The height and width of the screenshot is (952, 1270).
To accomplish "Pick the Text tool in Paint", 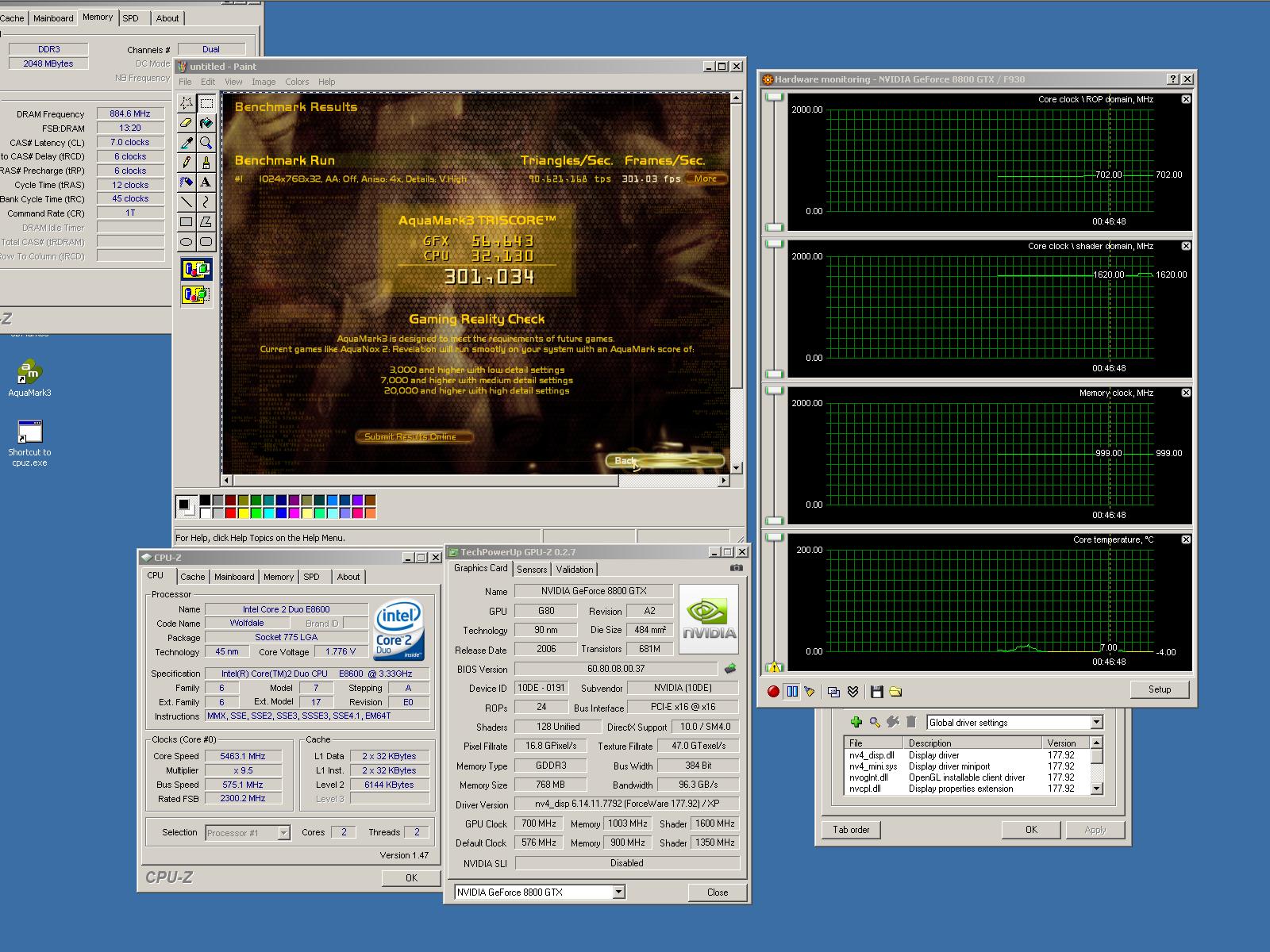I will (x=206, y=182).
